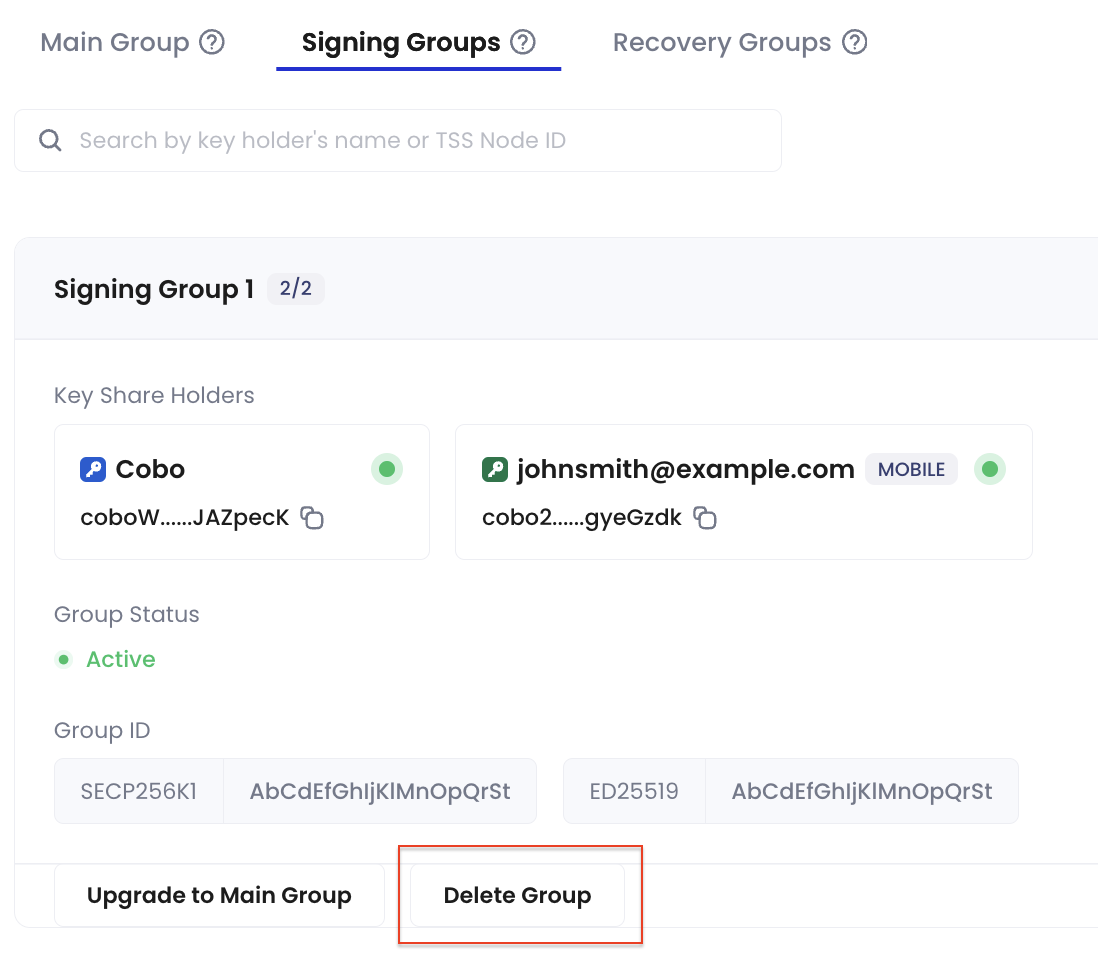Click the ED25519 group ID value
Viewport: 1098px width, 970px height.
[x=862, y=791]
